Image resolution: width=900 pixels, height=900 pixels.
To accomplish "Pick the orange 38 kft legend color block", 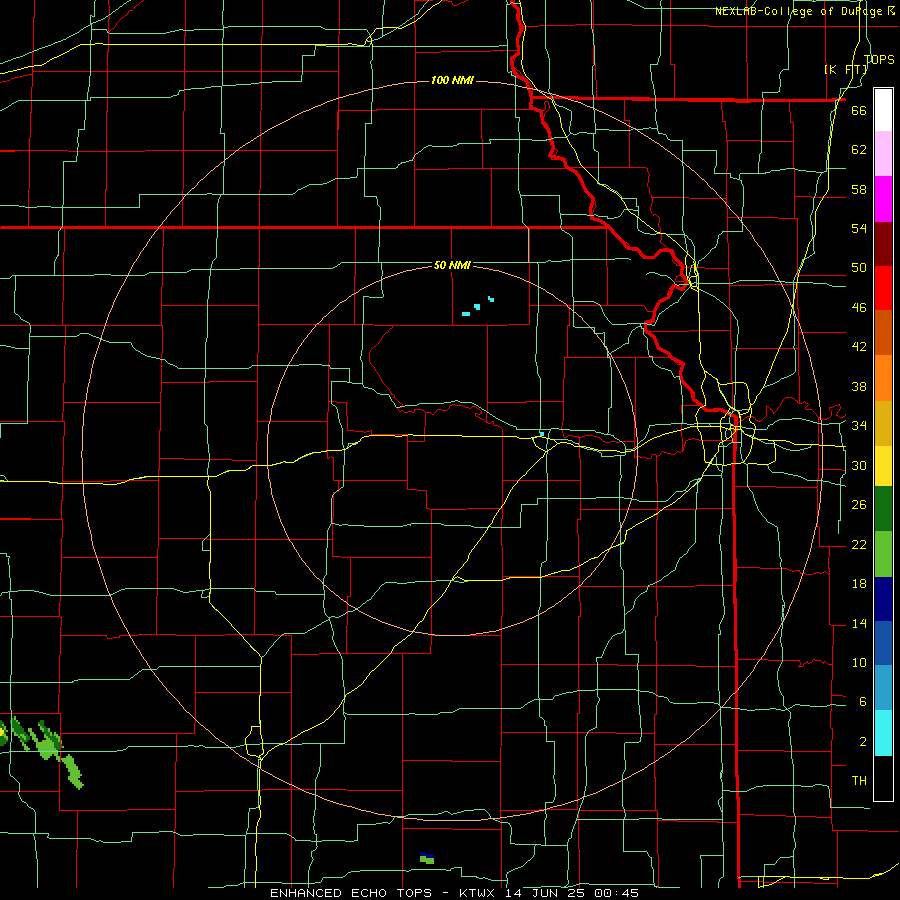I will click(x=883, y=378).
